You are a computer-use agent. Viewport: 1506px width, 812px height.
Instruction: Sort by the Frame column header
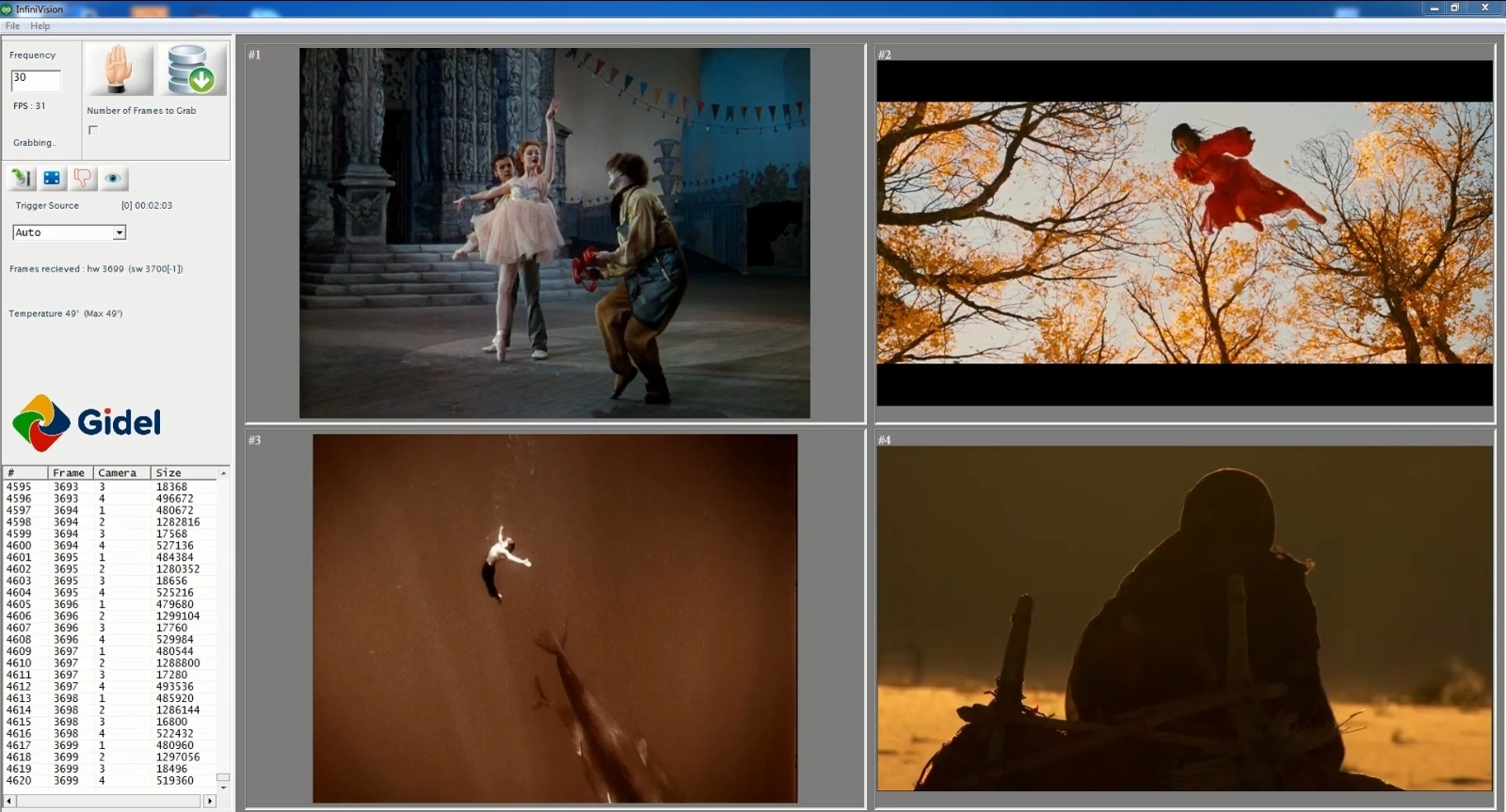pos(71,472)
